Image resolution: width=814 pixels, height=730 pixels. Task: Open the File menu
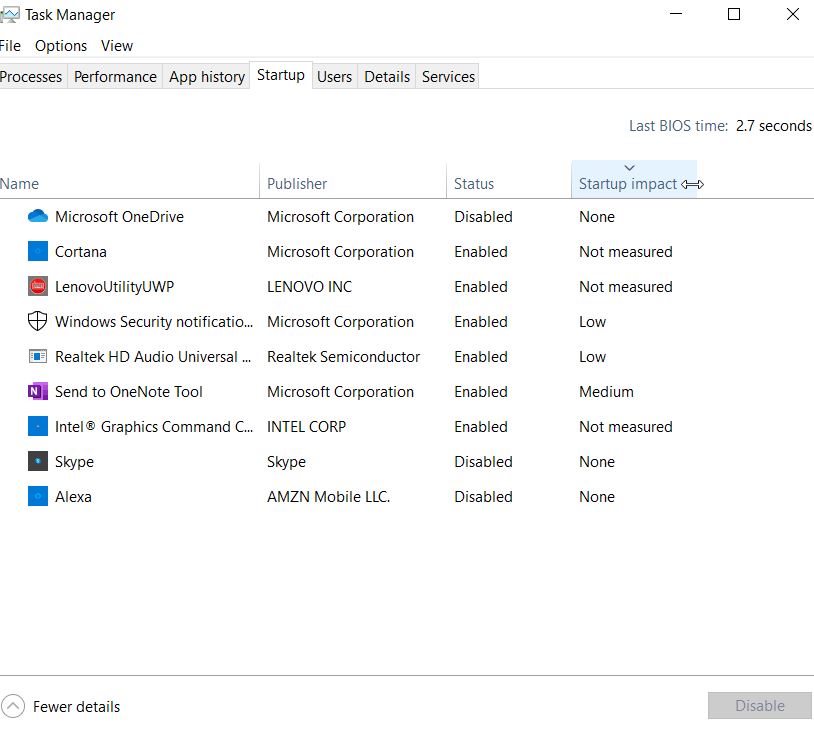(10, 46)
